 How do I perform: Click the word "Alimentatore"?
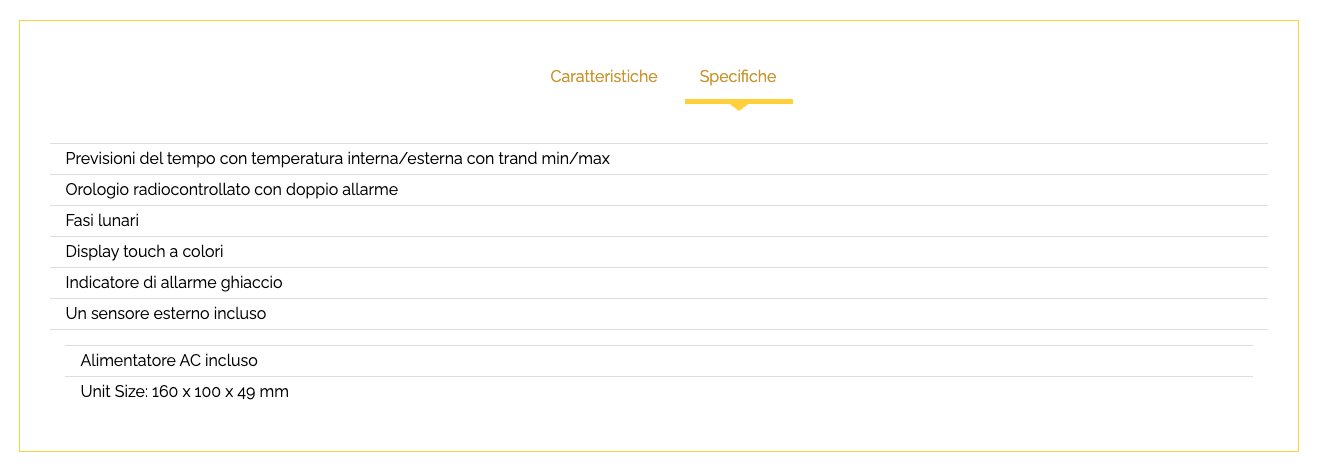click(127, 361)
